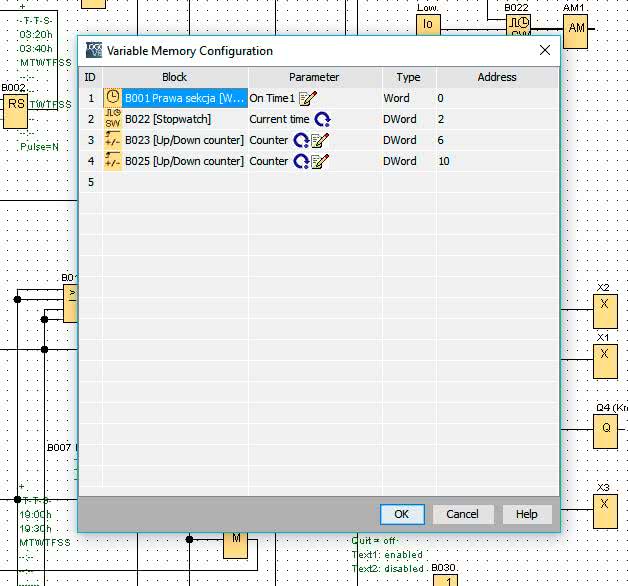Click the up/down counter icon for B025
The height and width of the screenshot is (586, 628).
(x=112, y=161)
